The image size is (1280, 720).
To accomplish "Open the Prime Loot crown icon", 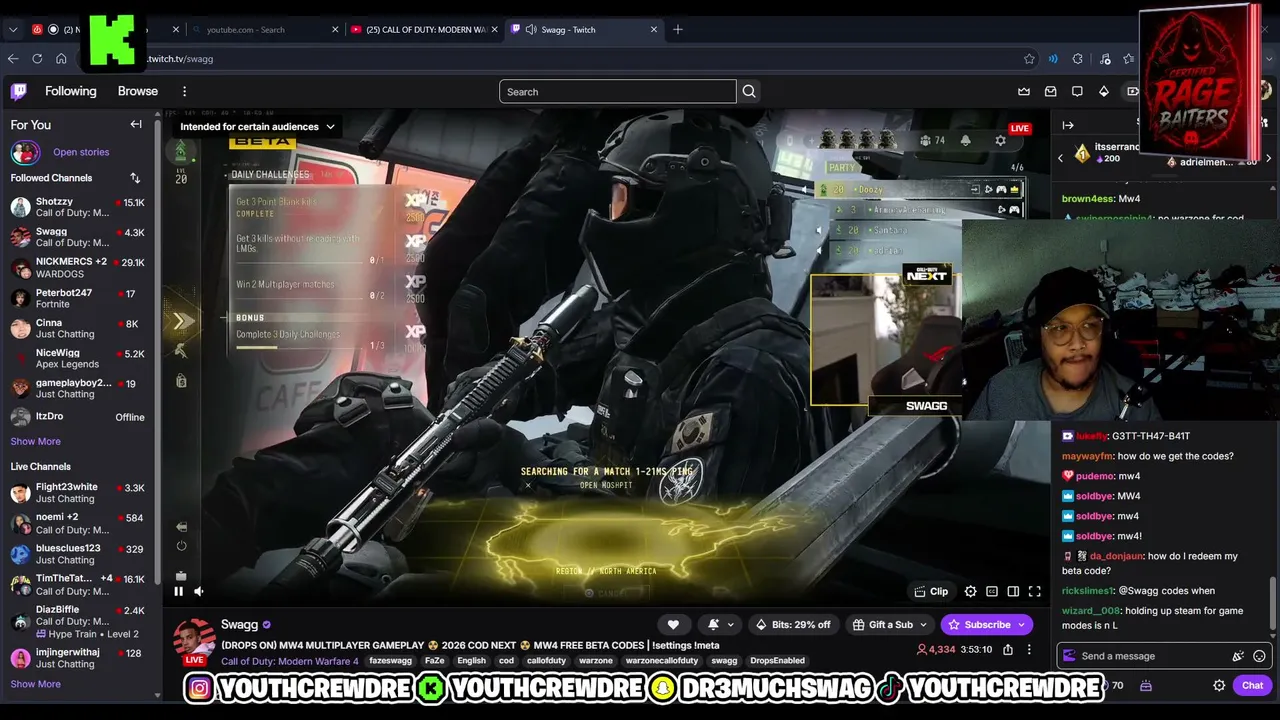I will point(1024,91).
